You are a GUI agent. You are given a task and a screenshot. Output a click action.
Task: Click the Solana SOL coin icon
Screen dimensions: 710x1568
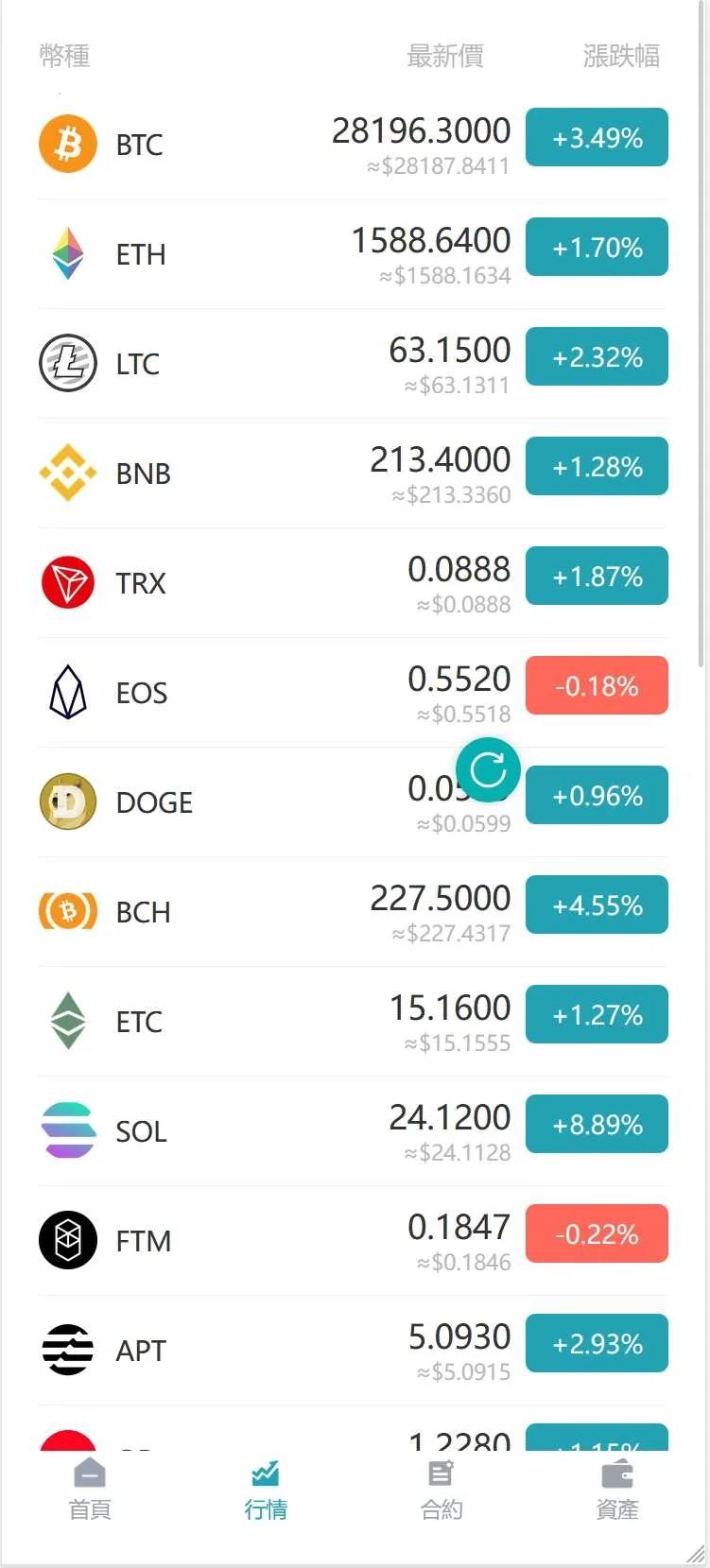click(x=68, y=1130)
